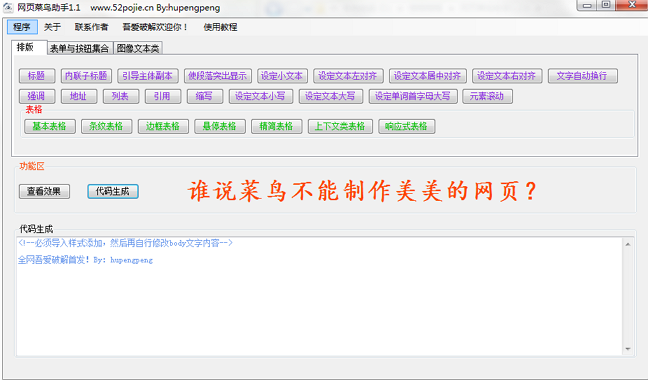Click the app icon in title bar

click(x=8, y=7)
